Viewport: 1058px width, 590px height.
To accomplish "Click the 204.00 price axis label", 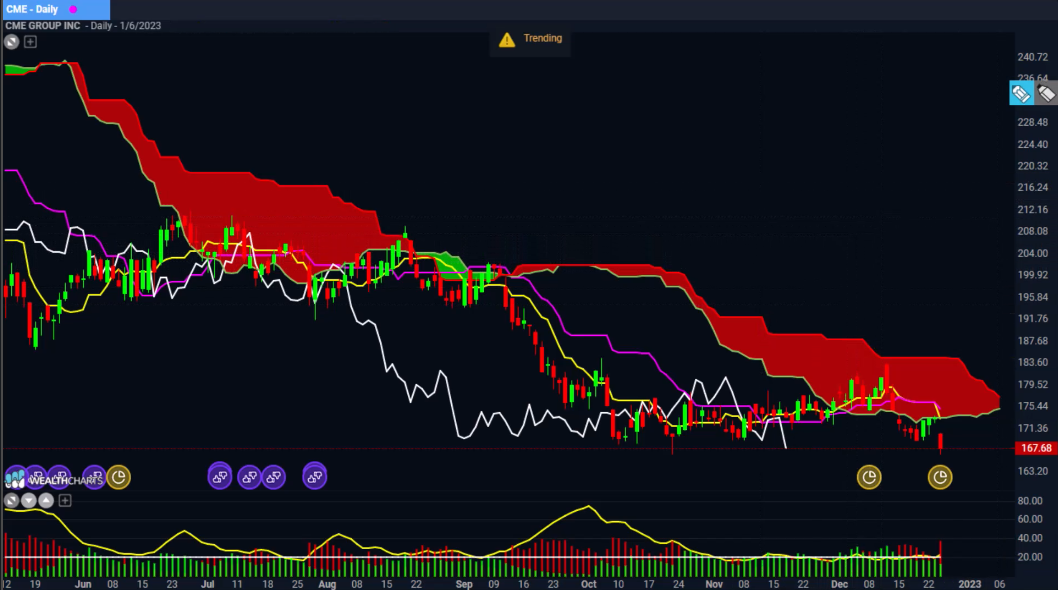I will click(x=1032, y=253).
